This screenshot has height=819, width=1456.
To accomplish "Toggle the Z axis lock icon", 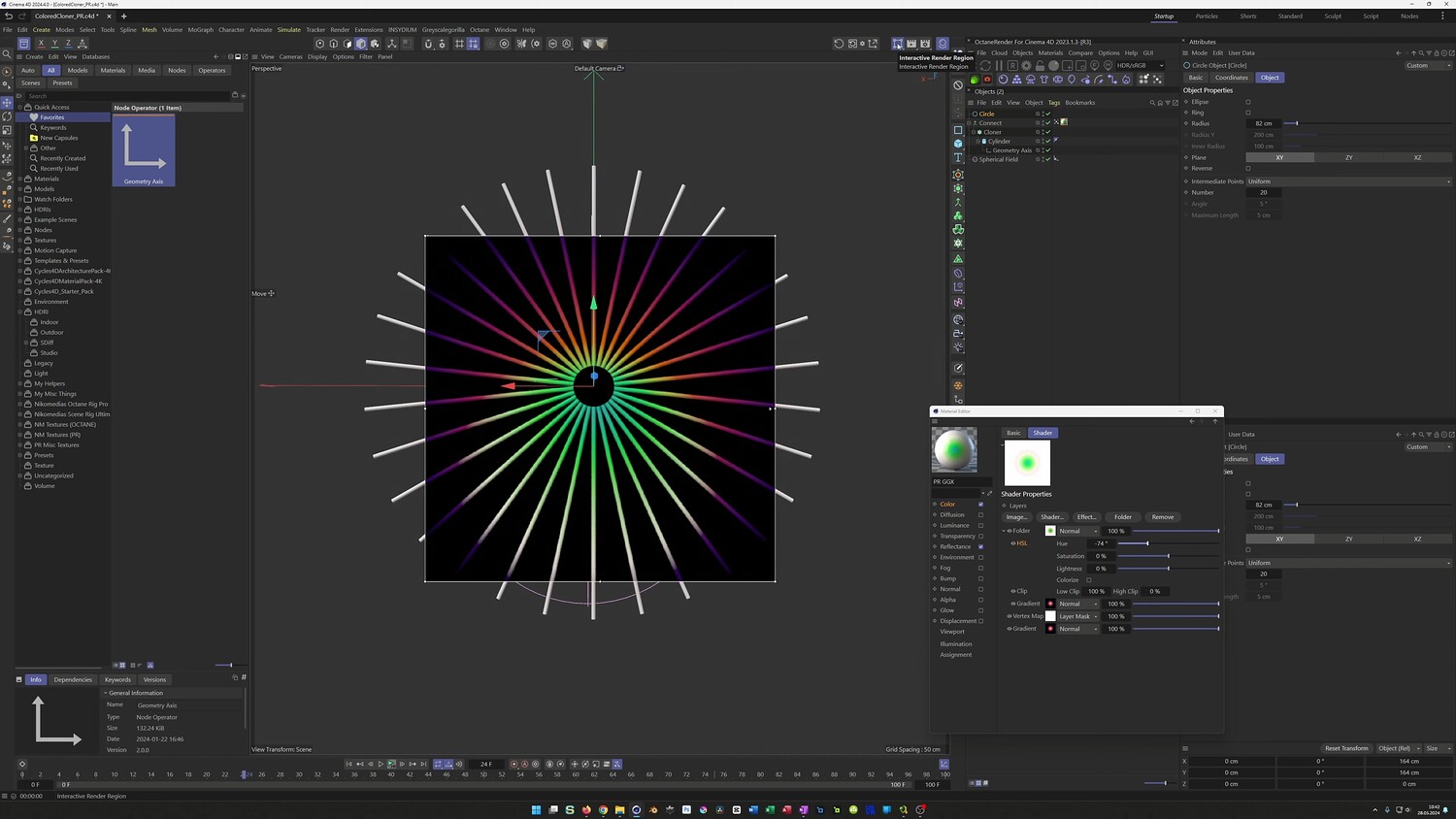I will coord(68,44).
